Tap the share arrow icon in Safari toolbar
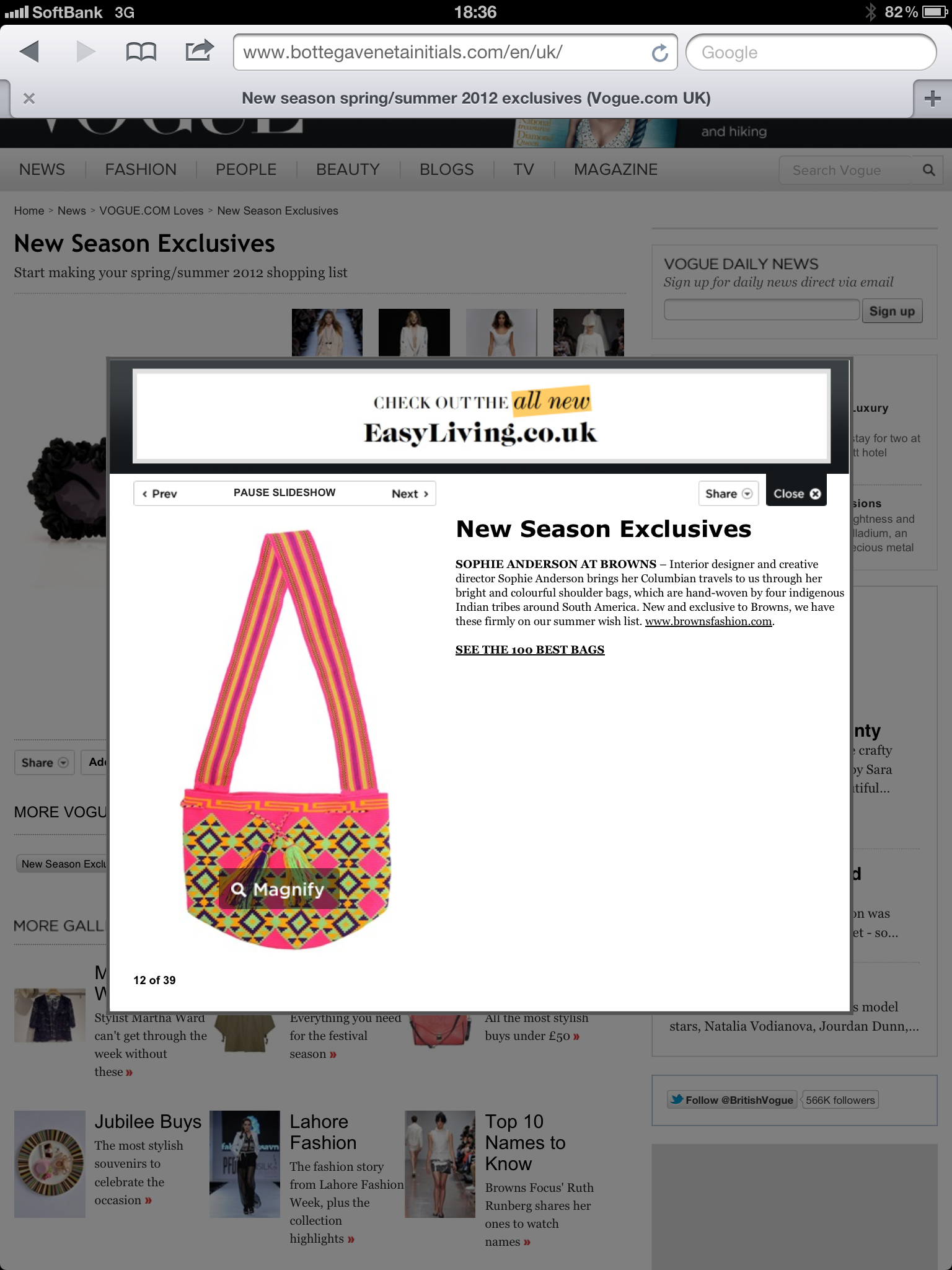Screen dimensions: 952x1270 click(199, 50)
